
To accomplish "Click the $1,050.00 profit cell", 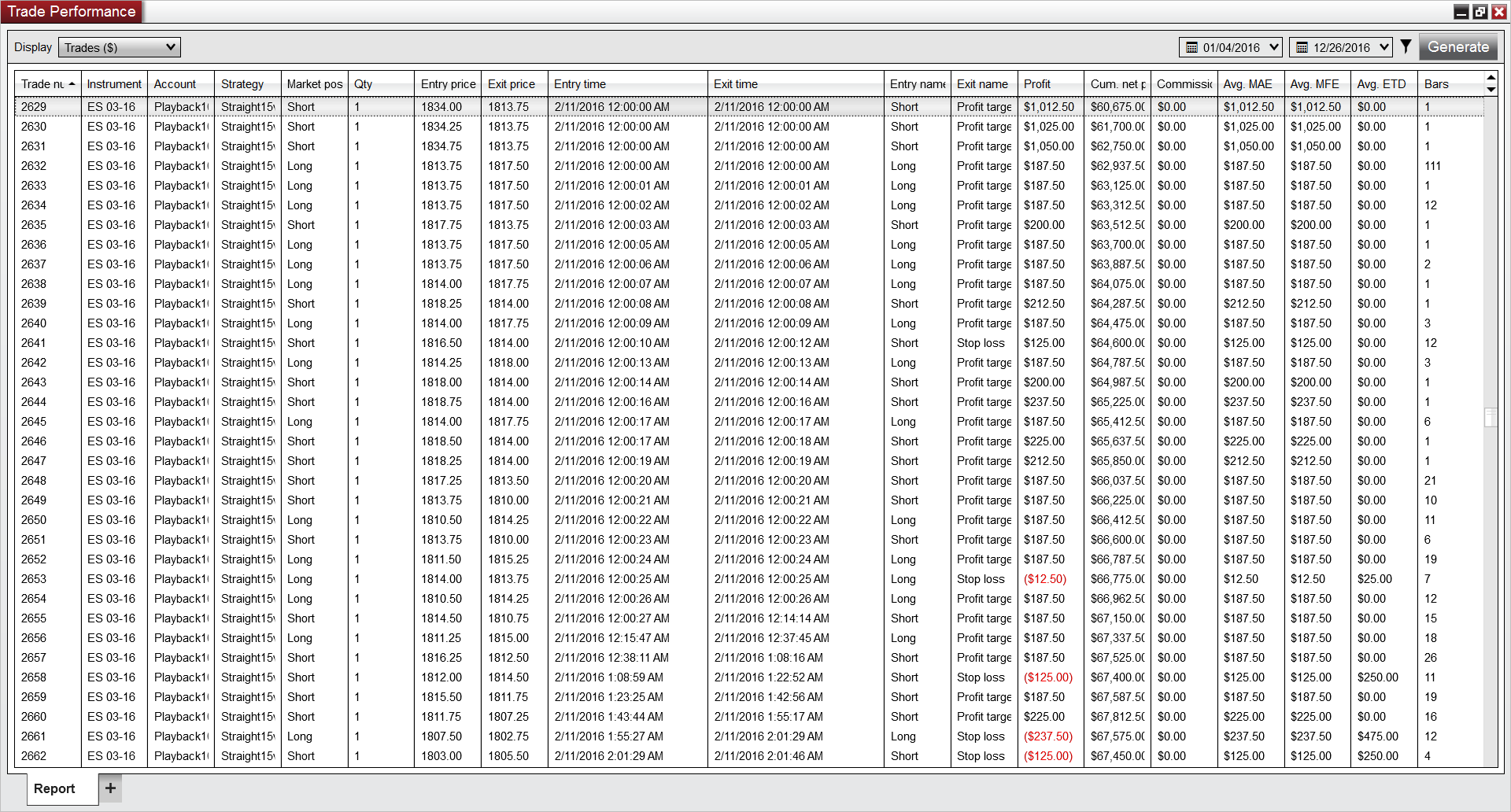I will (1049, 146).
